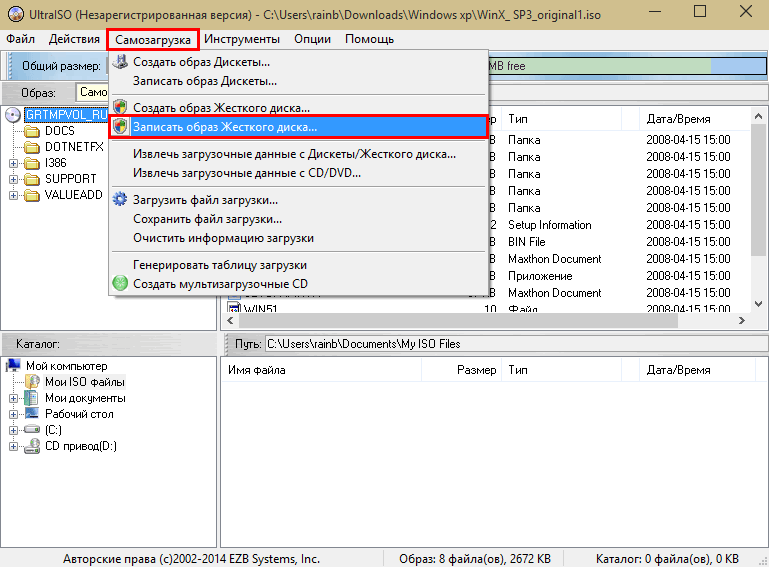The height and width of the screenshot is (567, 769).
Task: Click the disc capacity usage bar
Action: click(627, 66)
